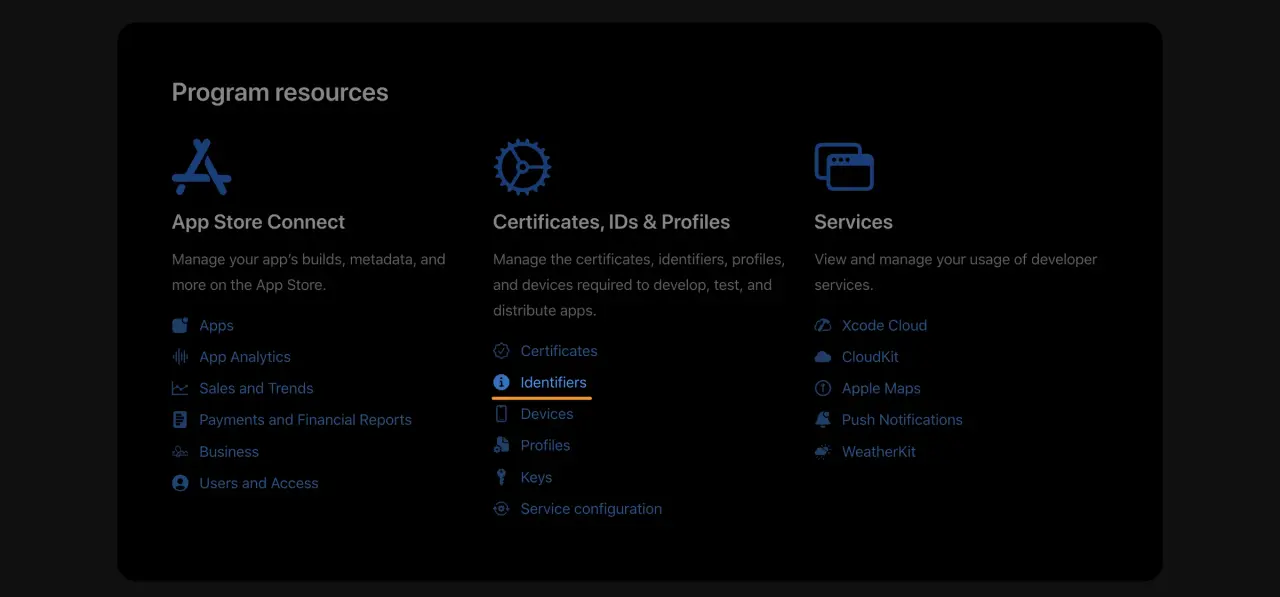
Task: Open the Push Notifications link
Action: pos(902,420)
